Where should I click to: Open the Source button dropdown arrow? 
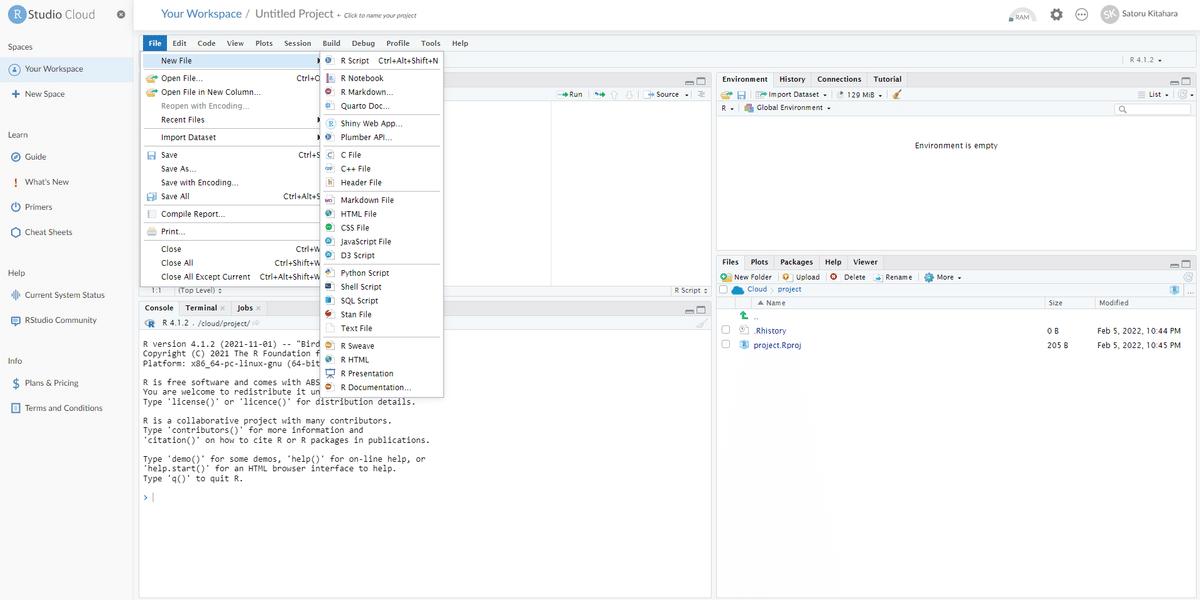coord(689,94)
